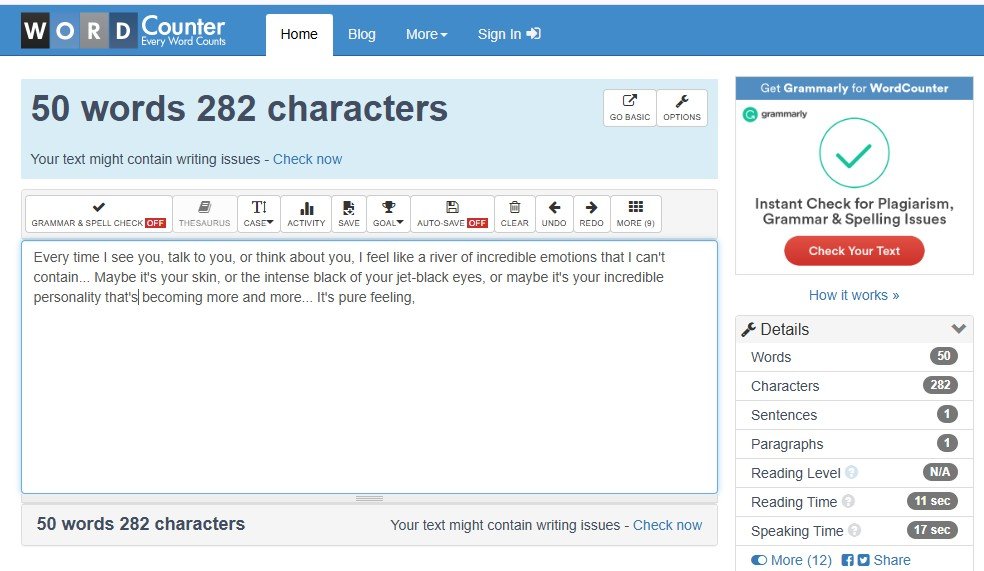Click the Redo arrow
Image resolution: width=984 pixels, height=571 pixels.
(591, 214)
